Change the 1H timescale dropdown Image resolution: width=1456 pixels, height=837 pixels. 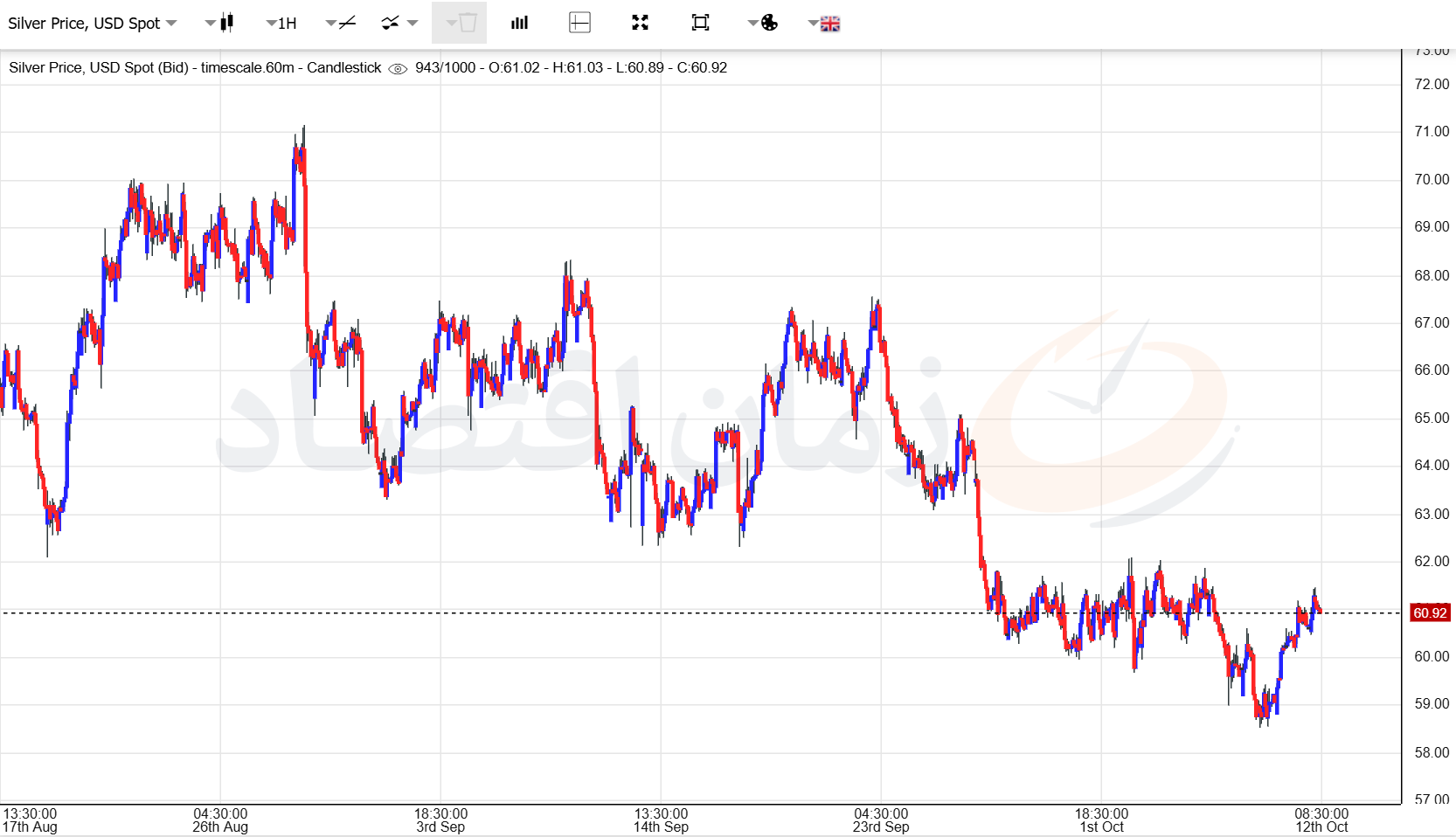click(281, 24)
